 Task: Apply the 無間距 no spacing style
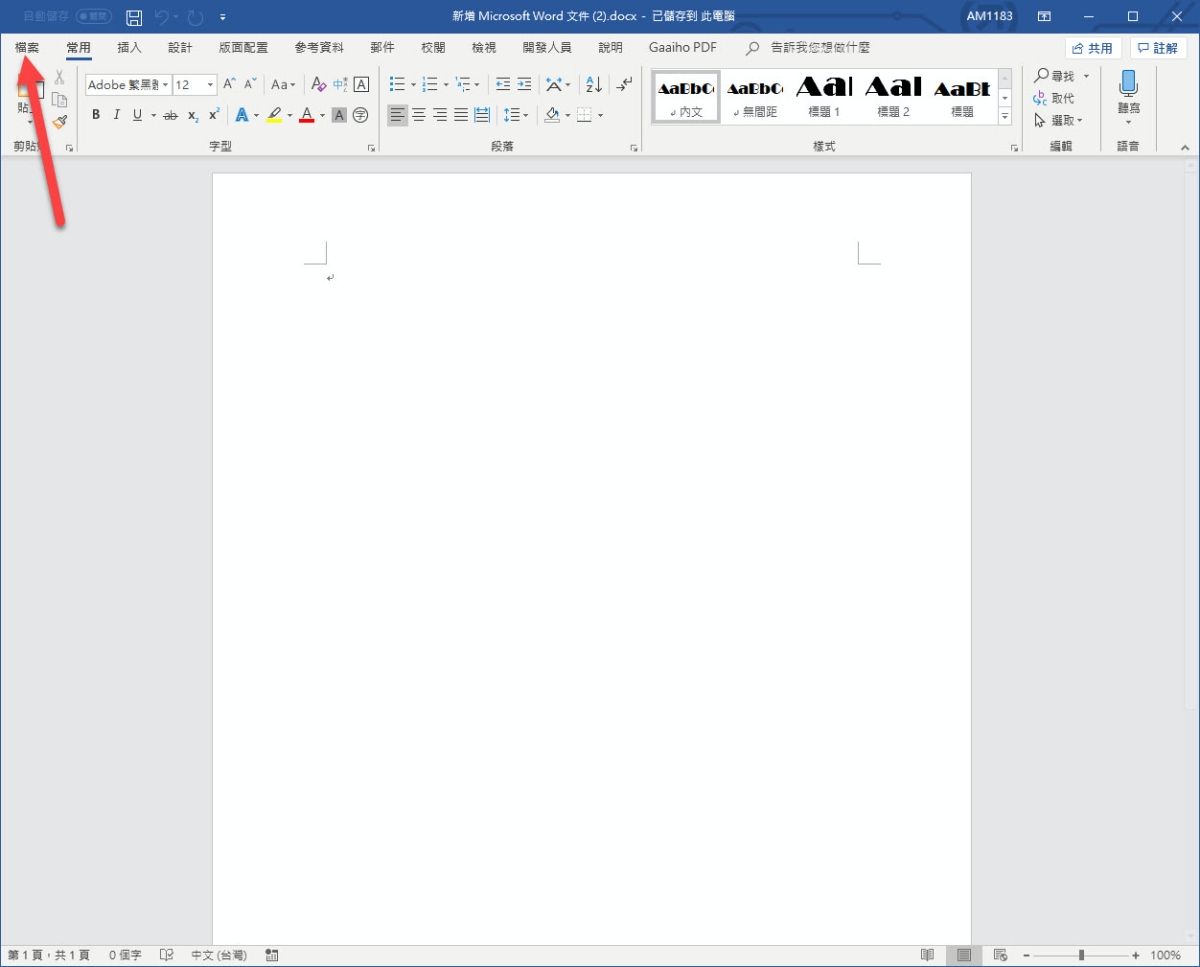[x=755, y=97]
